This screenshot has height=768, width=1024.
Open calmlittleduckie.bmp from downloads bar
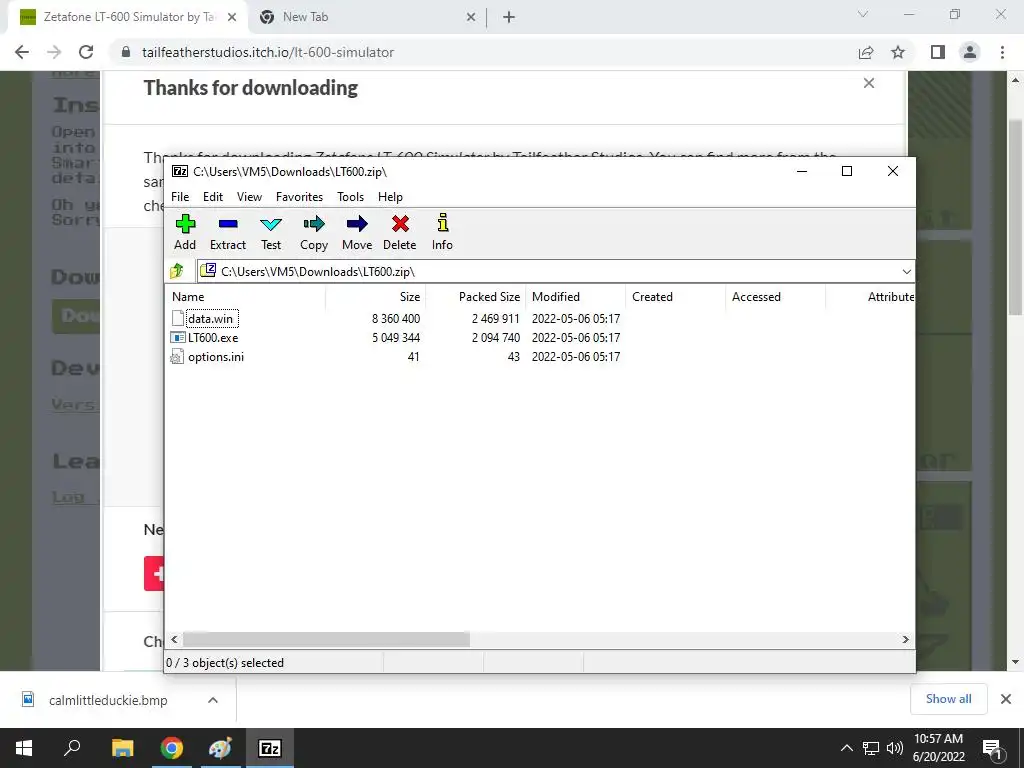pos(108,700)
